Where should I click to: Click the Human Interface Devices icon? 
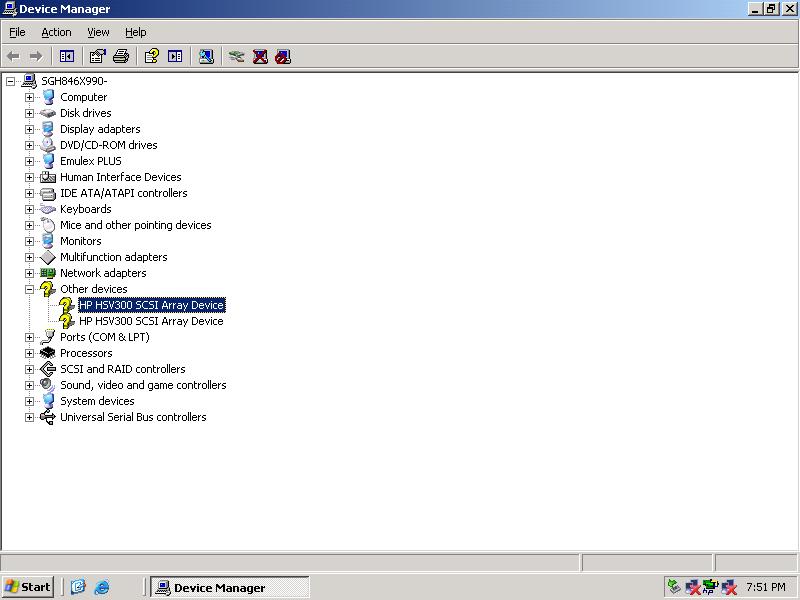click(x=47, y=177)
